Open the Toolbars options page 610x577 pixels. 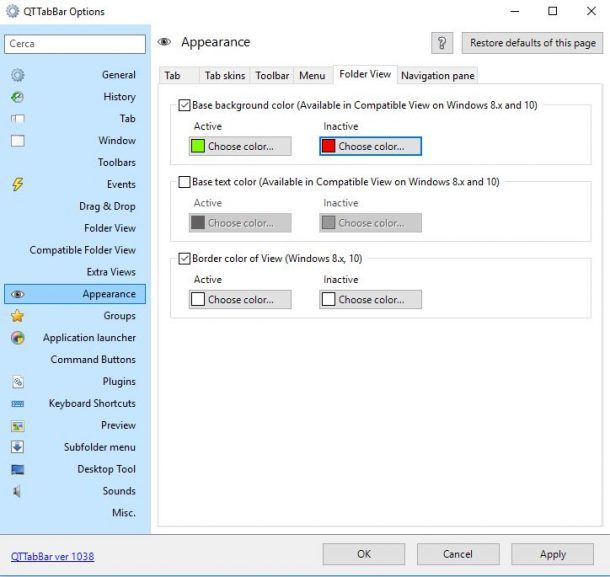click(75, 162)
